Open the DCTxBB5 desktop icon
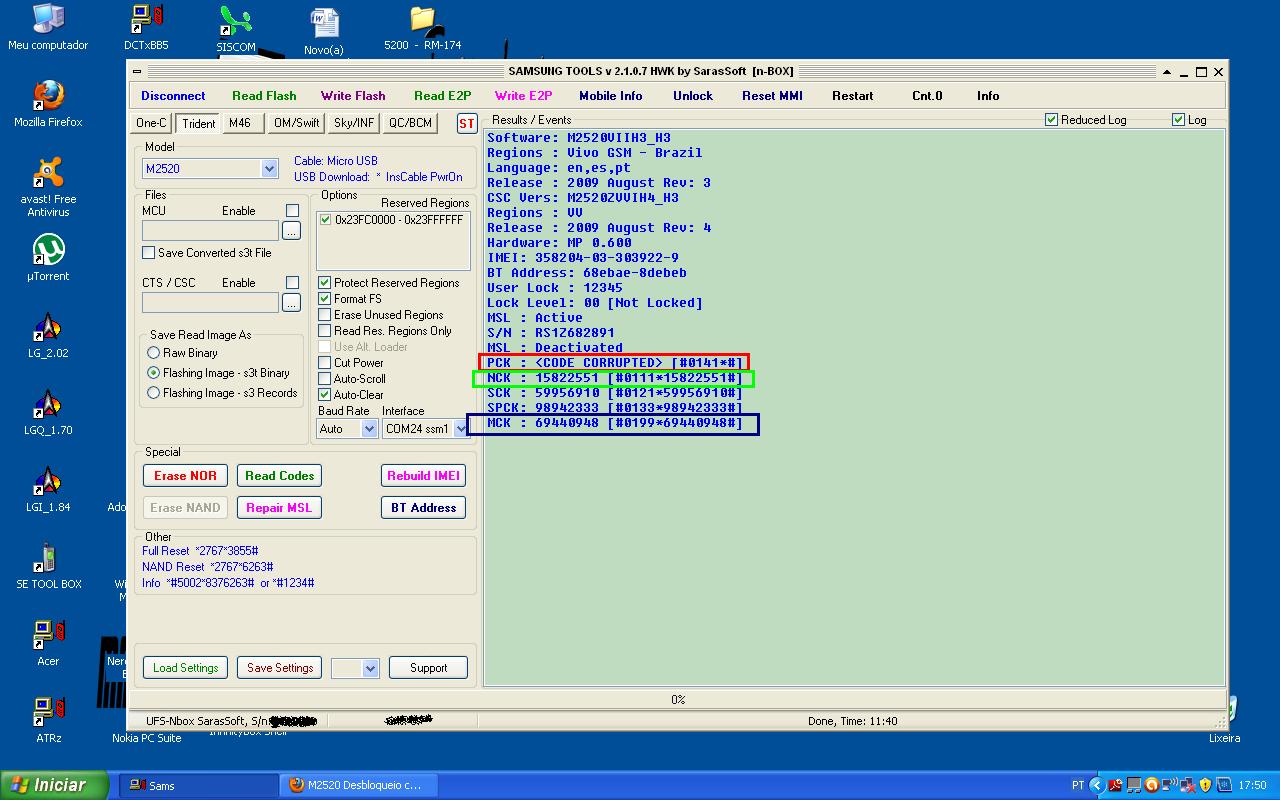 point(146,27)
